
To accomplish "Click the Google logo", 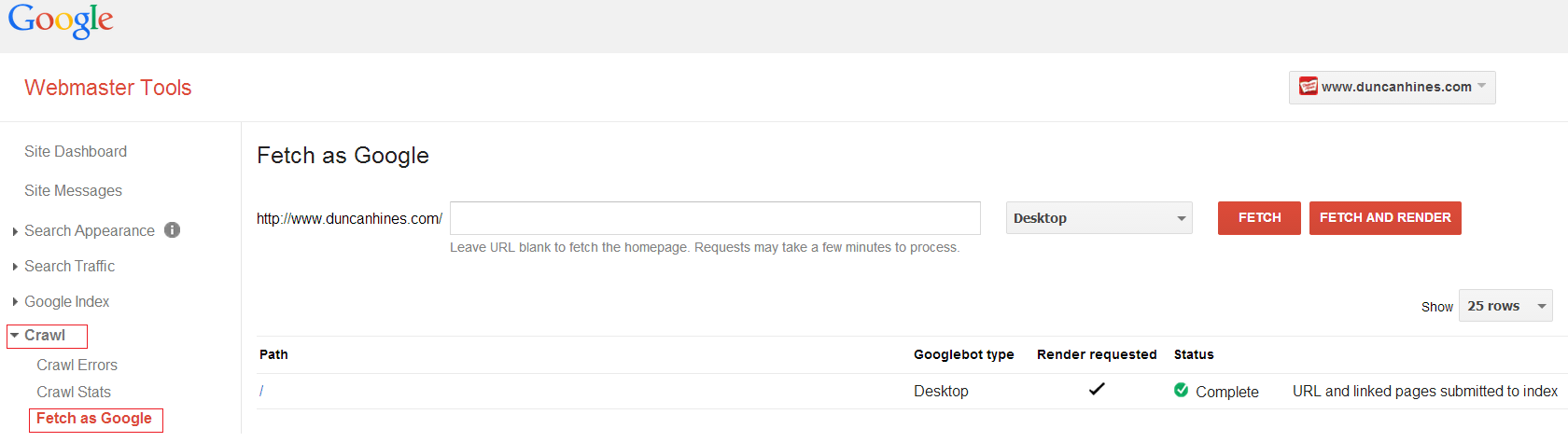I will coord(61,21).
